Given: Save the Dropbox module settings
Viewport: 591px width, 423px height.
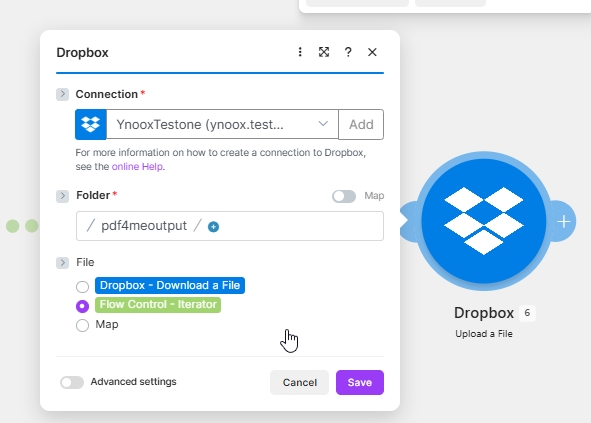Looking at the screenshot, I should [360, 382].
